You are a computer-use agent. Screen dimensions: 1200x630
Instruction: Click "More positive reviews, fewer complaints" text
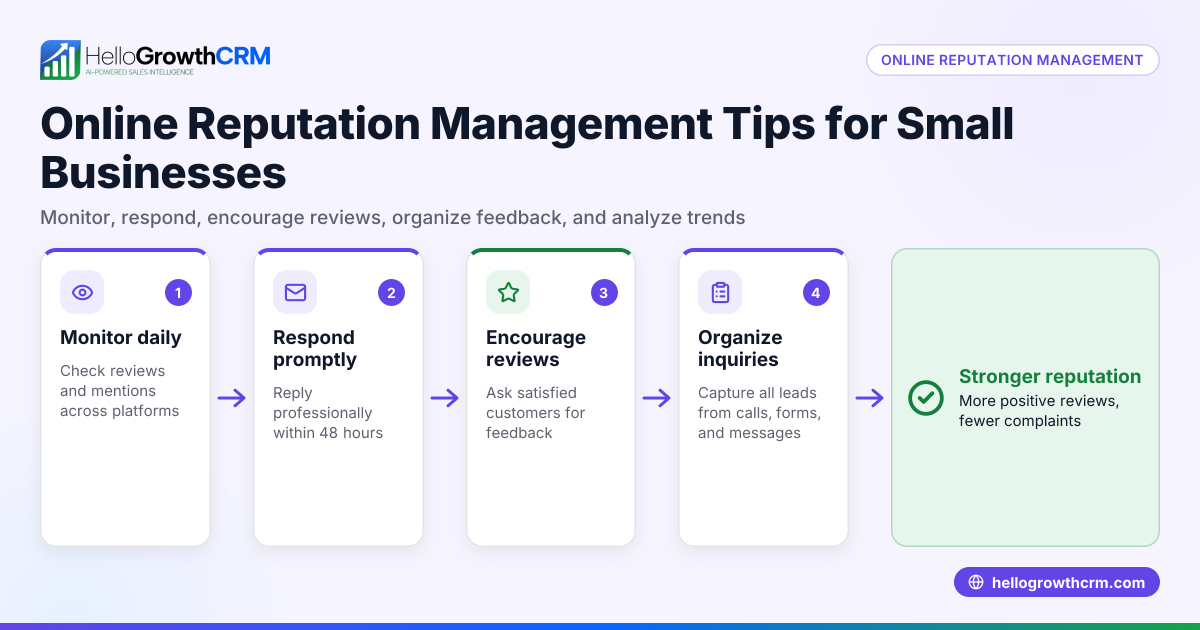[x=1039, y=411]
